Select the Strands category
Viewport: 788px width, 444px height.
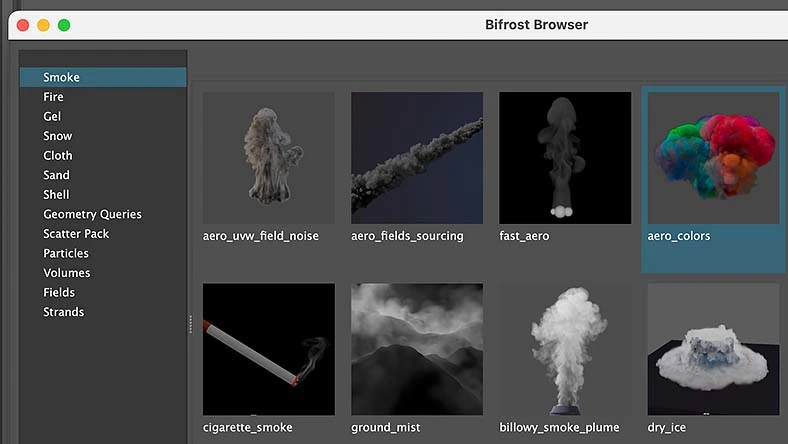[103, 312]
